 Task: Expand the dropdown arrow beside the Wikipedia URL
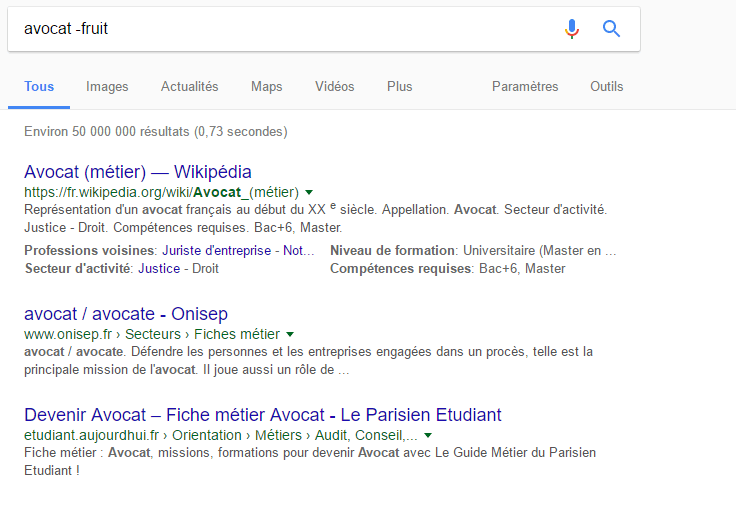click(x=309, y=192)
